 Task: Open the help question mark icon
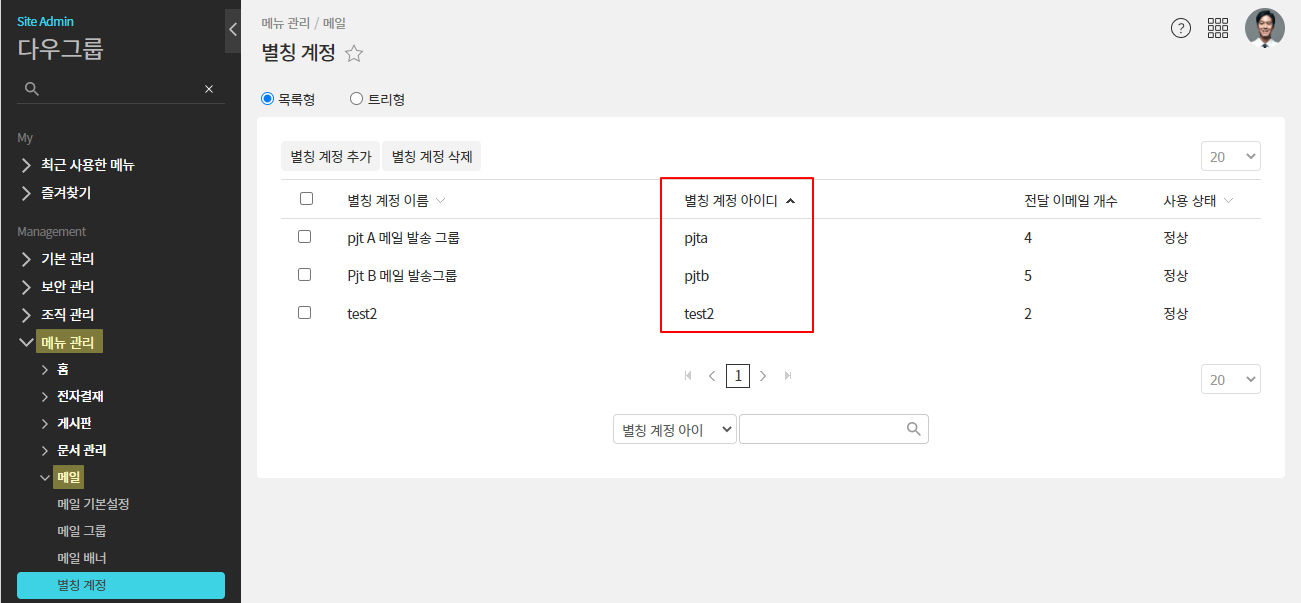(1181, 28)
